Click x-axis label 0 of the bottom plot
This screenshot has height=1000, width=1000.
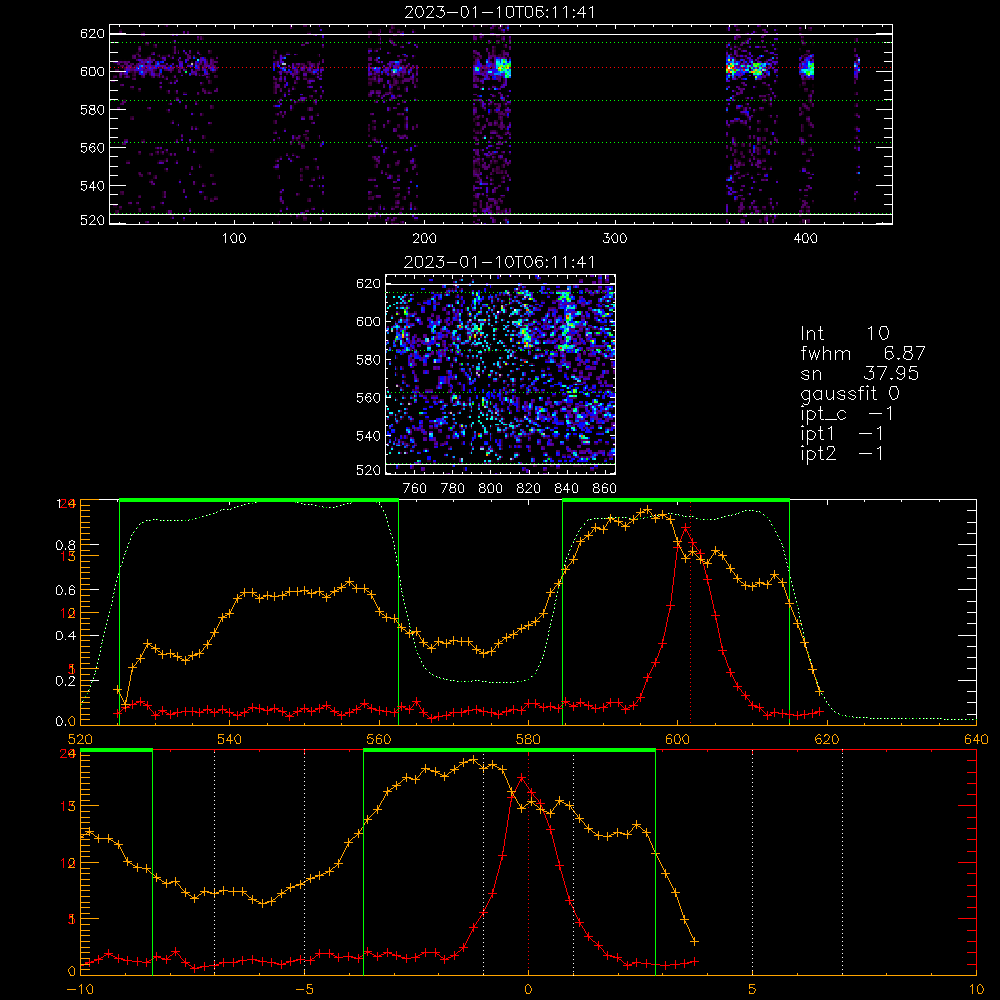pos(528,990)
